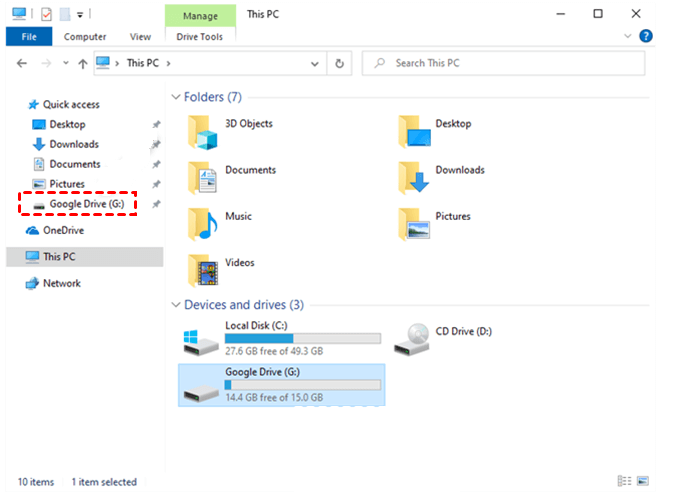
Task: Click the pin icon beside sidebar Downloads
Action: pyautogui.click(x=156, y=145)
